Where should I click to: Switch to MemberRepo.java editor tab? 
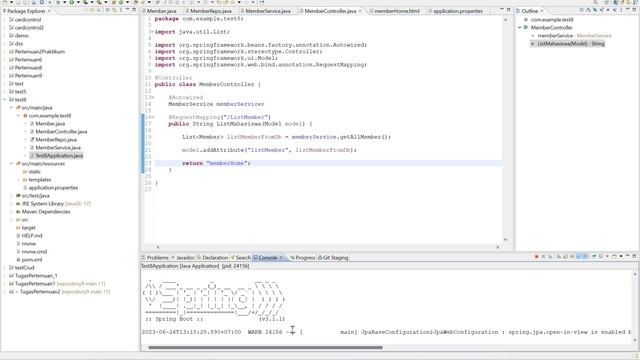(x=210, y=11)
